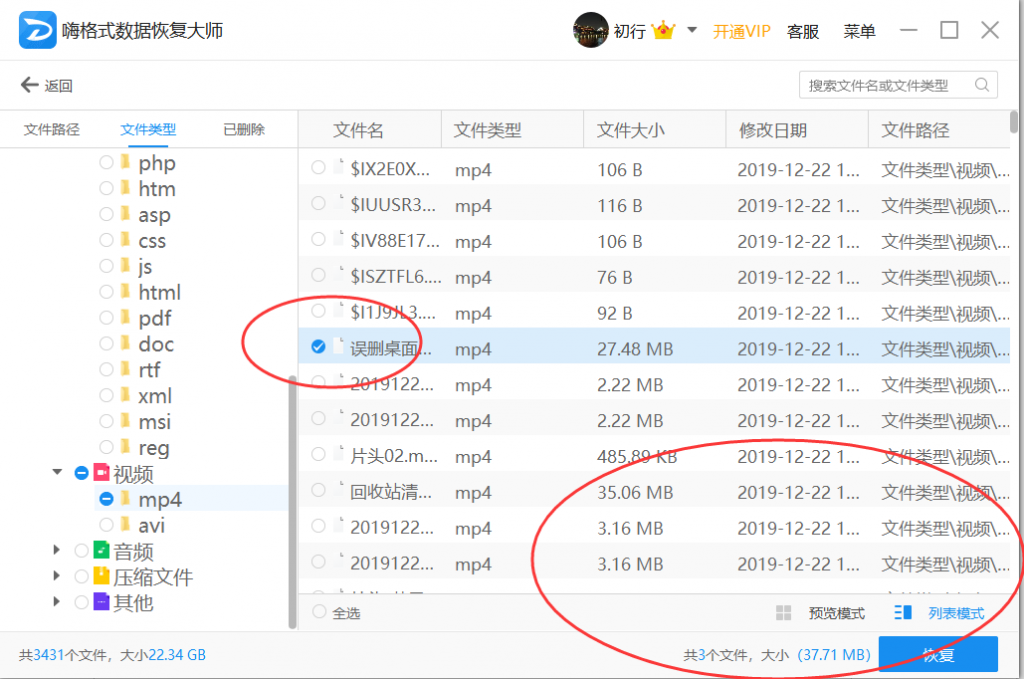Select the $IV88E17... file name
The image size is (1024, 679).
click(395, 240)
